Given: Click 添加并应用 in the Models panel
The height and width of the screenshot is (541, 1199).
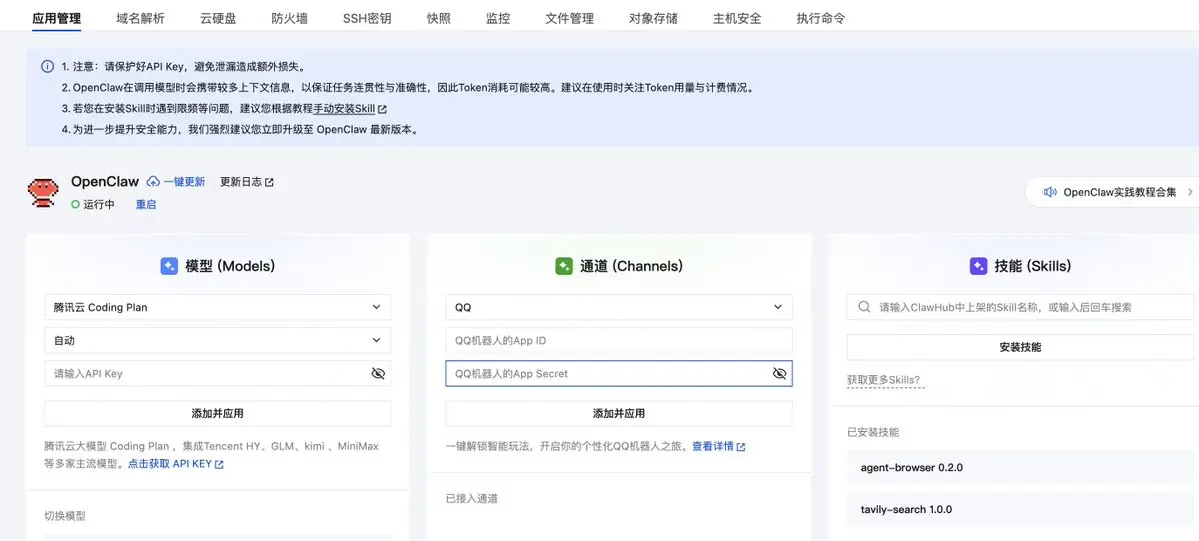Looking at the screenshot, I should pos(218,413).
